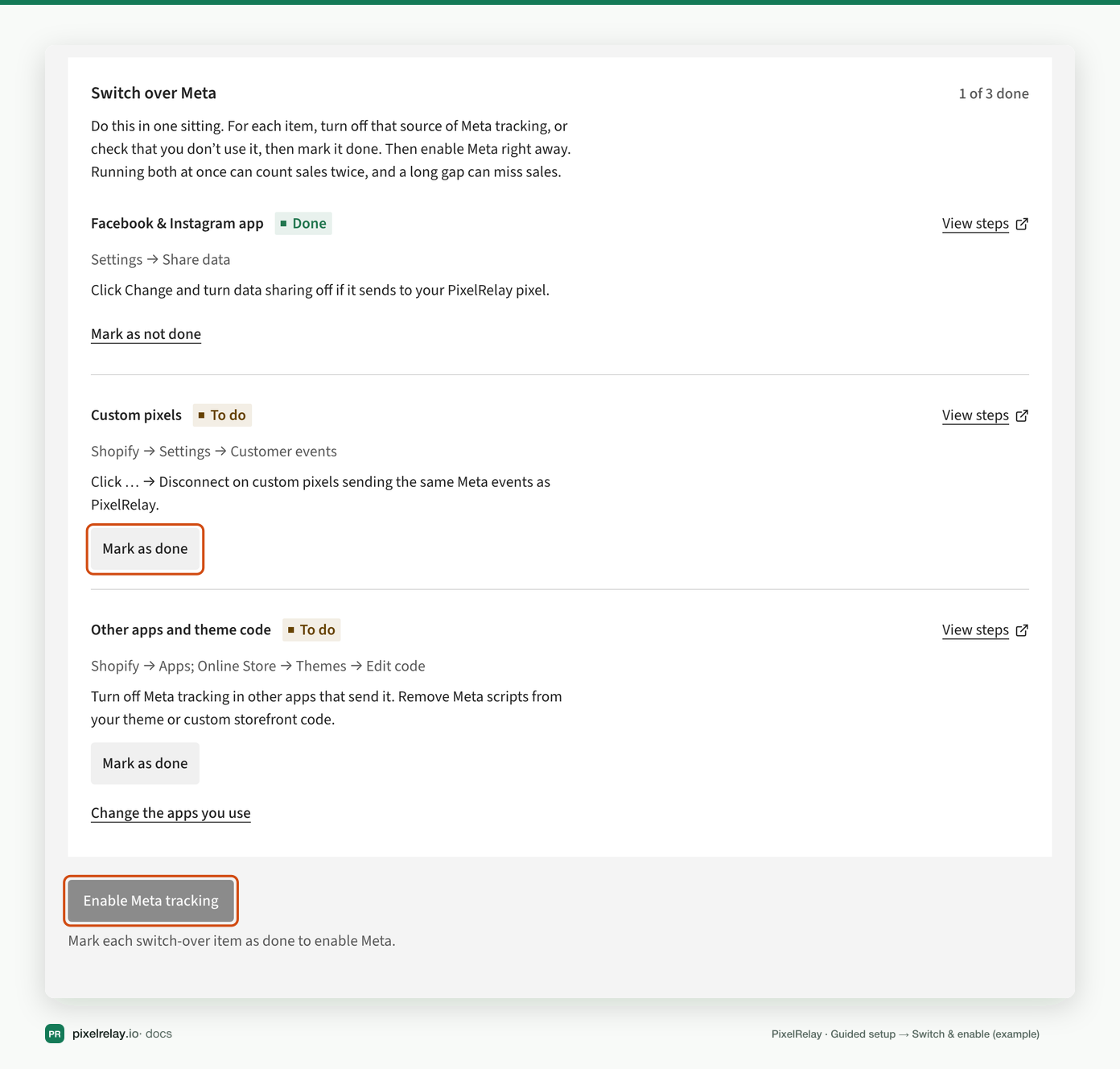Click the Shopify → Settings → Customer events path
The width and height of the screenshot is (1120, 1069).
click(214, 452)
